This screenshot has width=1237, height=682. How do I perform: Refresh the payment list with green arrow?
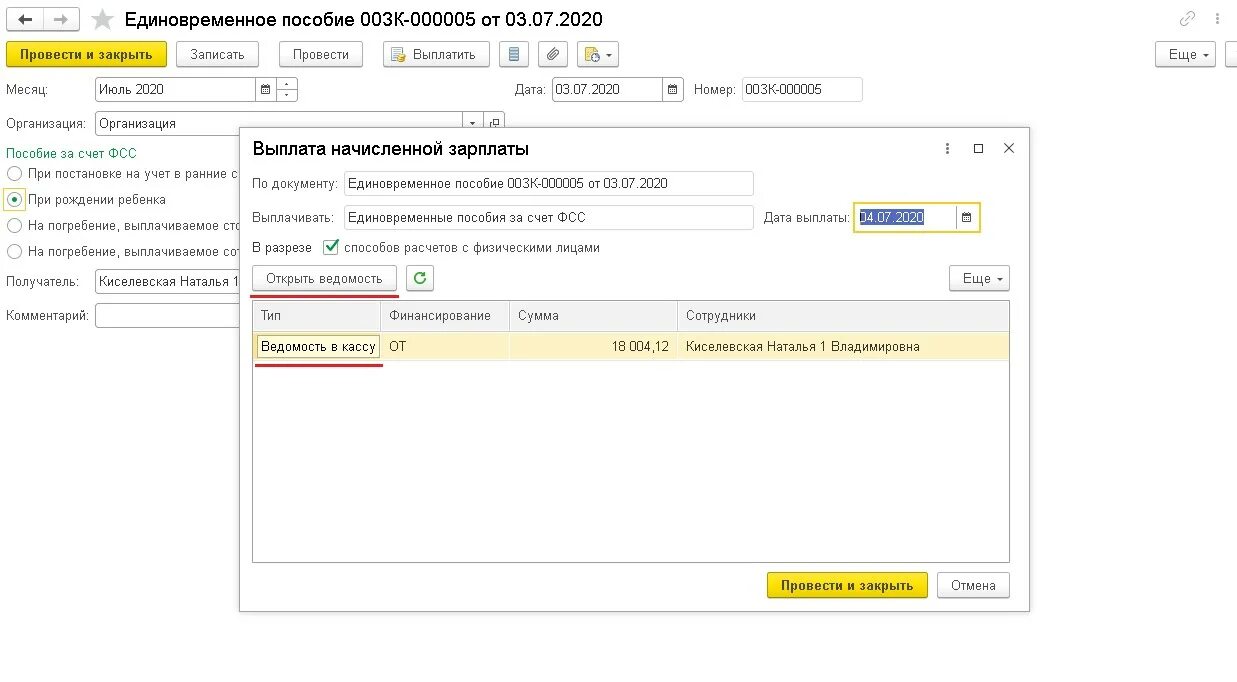pyautogui.click(x=420, y=278)
